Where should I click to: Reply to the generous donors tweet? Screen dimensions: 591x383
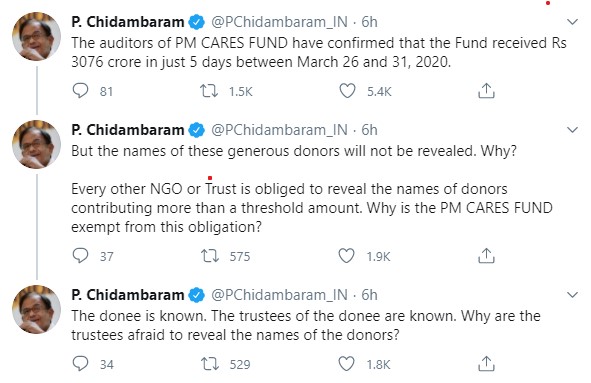tap(80, 256)
